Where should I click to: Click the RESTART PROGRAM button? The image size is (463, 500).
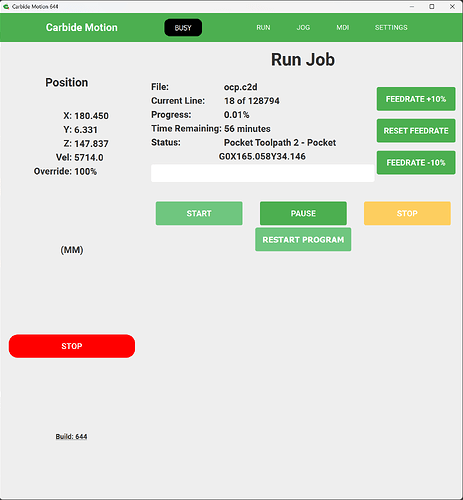(303, 240)
